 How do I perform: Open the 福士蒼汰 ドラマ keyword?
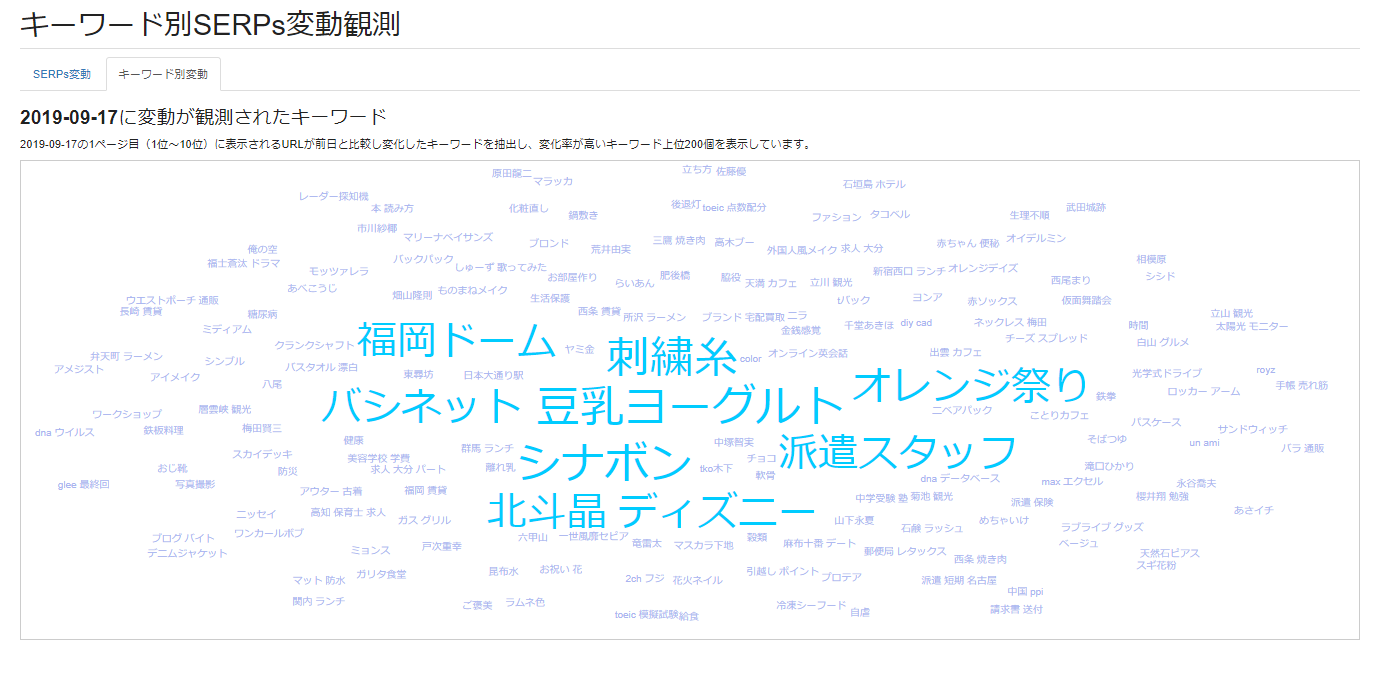[x=244, y=263]
